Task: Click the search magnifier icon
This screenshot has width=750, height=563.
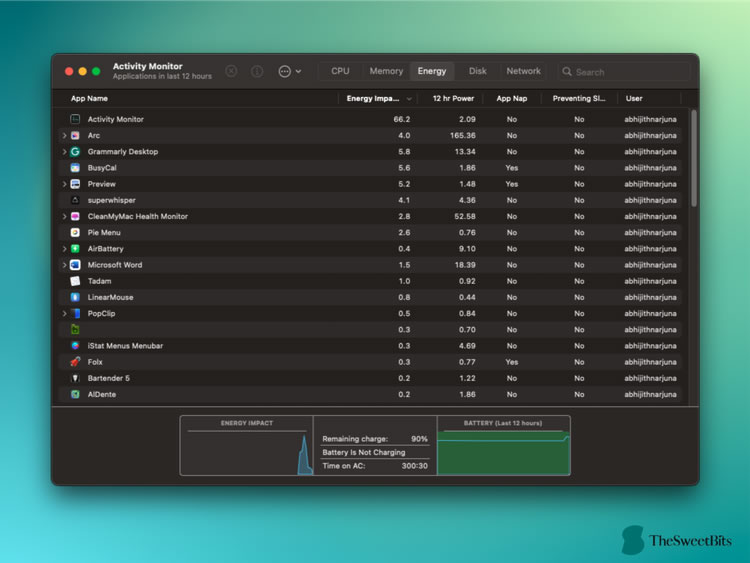Action: [x=567, y=72]
